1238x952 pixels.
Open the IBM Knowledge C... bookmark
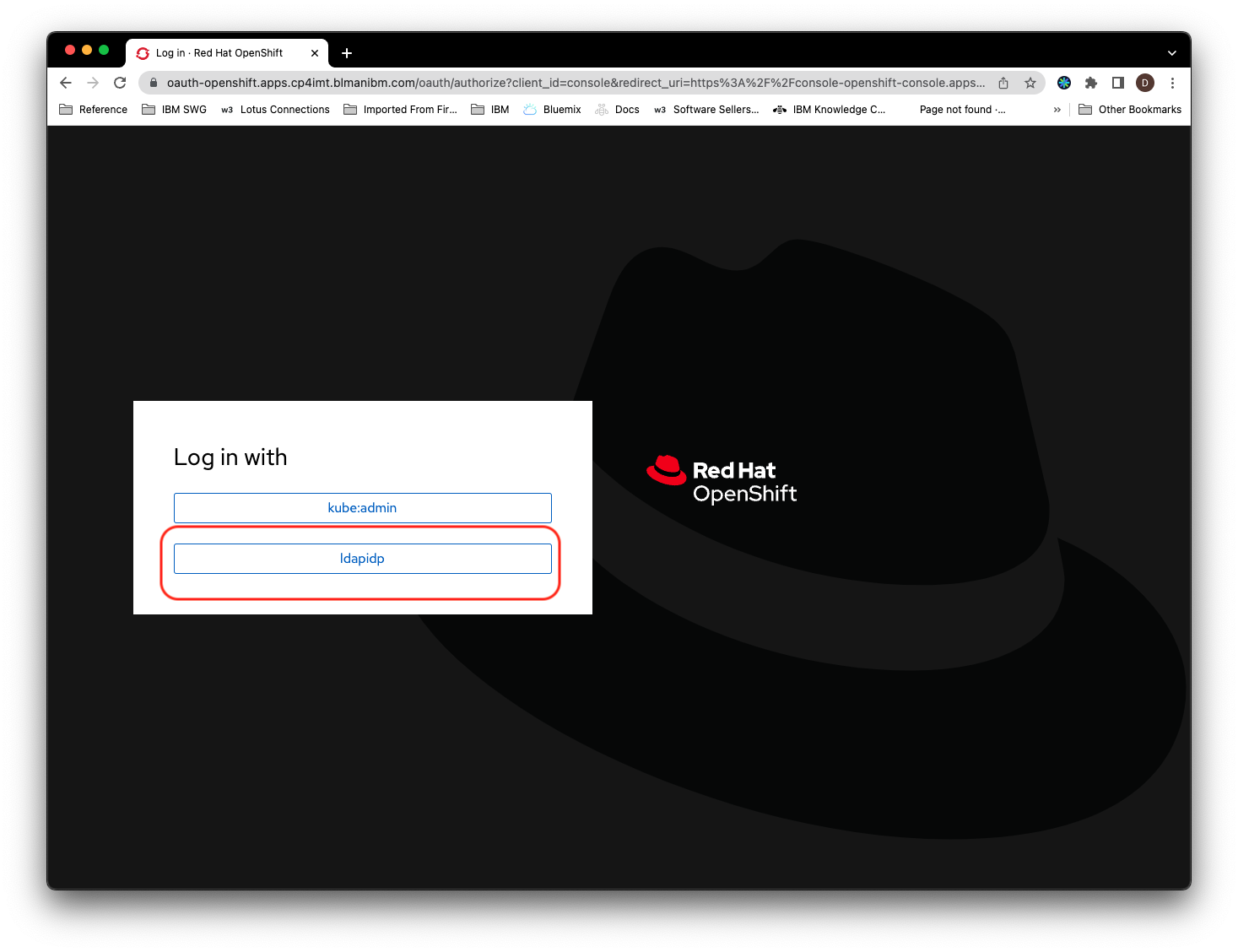pyautogui.click(x=830, y=110)
